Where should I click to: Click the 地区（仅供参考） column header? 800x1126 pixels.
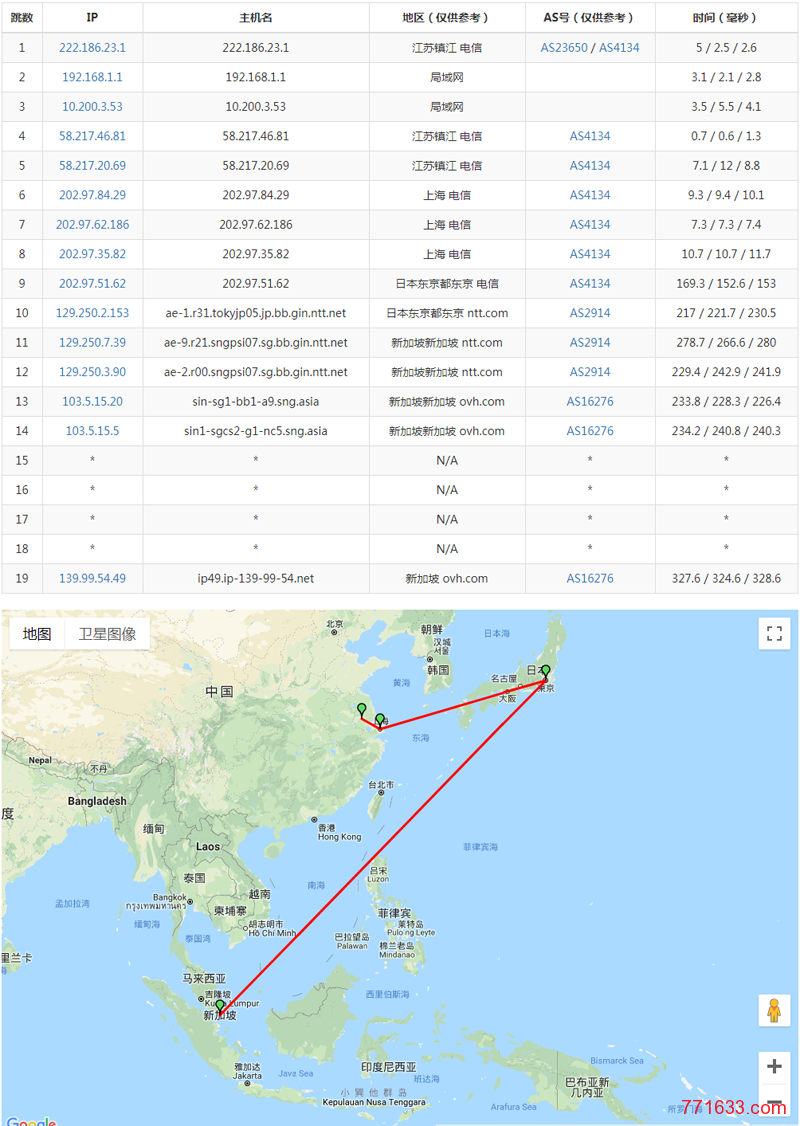click(447, 18)
